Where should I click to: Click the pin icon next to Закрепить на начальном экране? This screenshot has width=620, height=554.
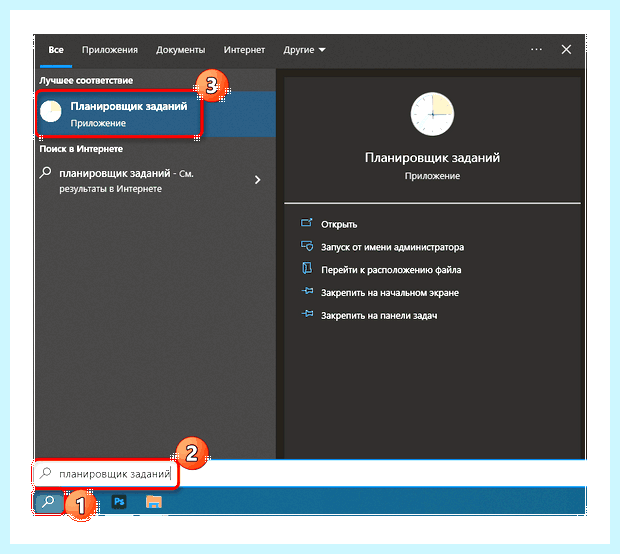(307, 291)
